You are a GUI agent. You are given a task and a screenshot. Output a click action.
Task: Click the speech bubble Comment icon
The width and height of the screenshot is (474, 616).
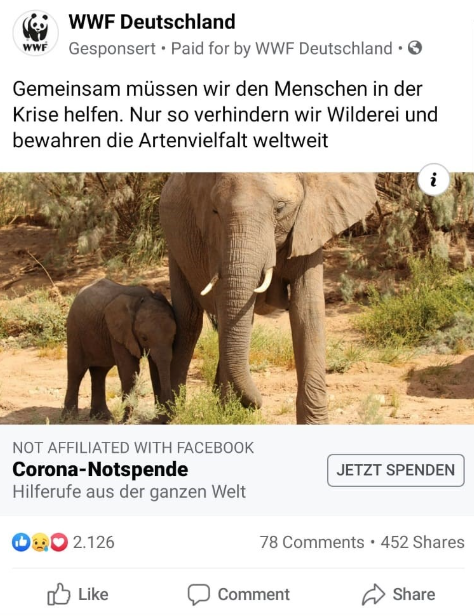[199, 594]
